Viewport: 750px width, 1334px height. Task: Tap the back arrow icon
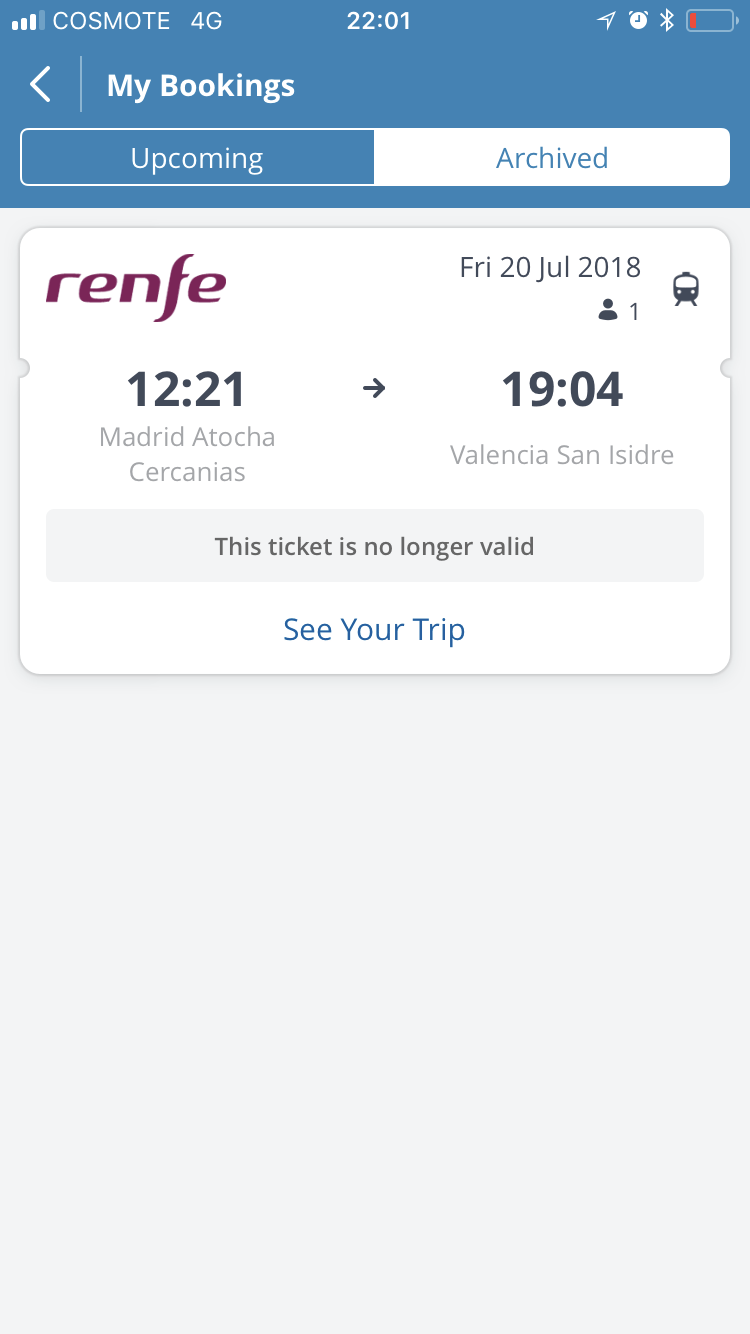(x=40, y=85)
